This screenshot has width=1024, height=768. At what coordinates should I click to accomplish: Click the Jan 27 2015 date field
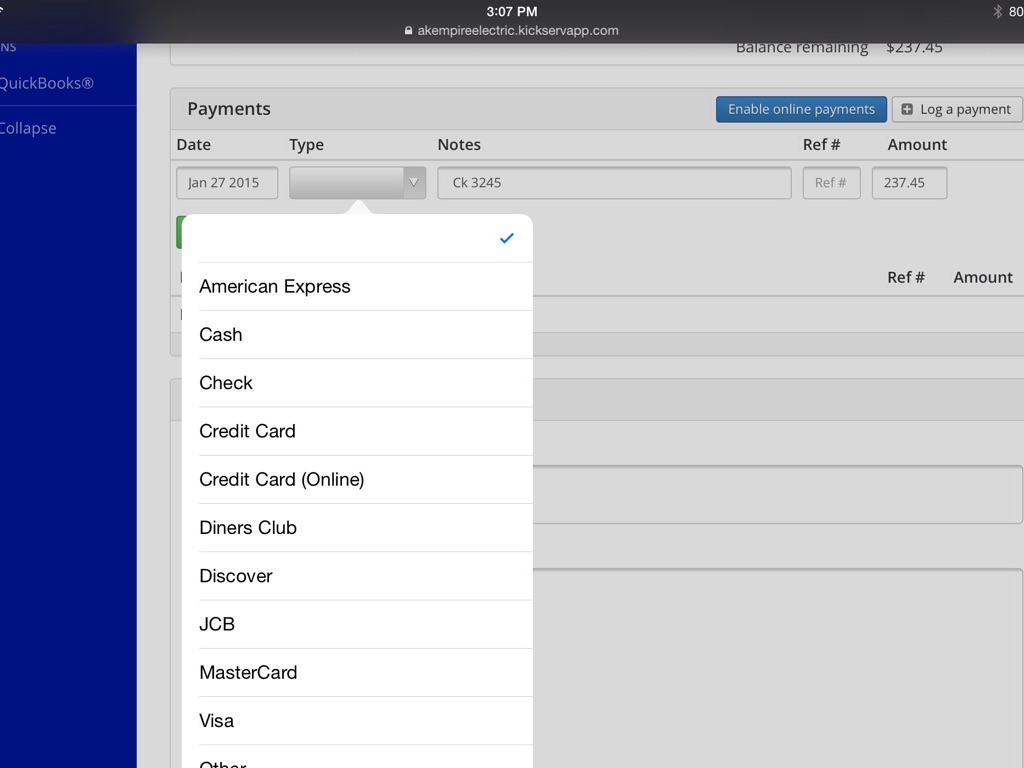click(x=227, y=183)
